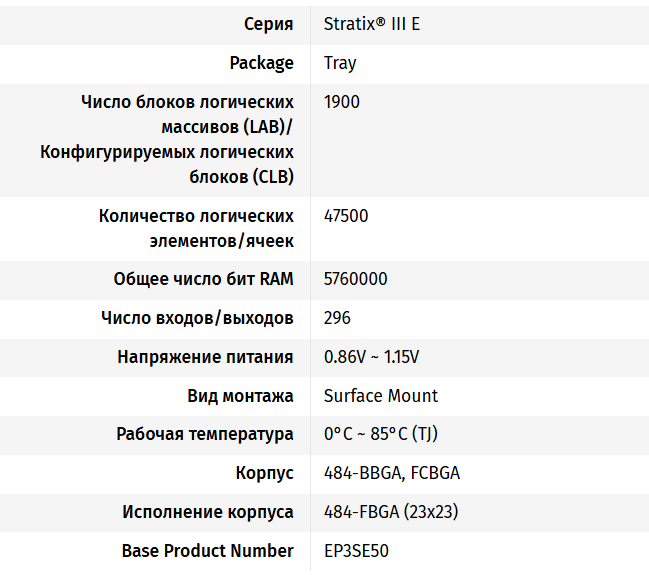Viewport: 649px width, 575px height.
Task: Click the LAB/CLB count value 1900
Action: [x=342, y=102]
